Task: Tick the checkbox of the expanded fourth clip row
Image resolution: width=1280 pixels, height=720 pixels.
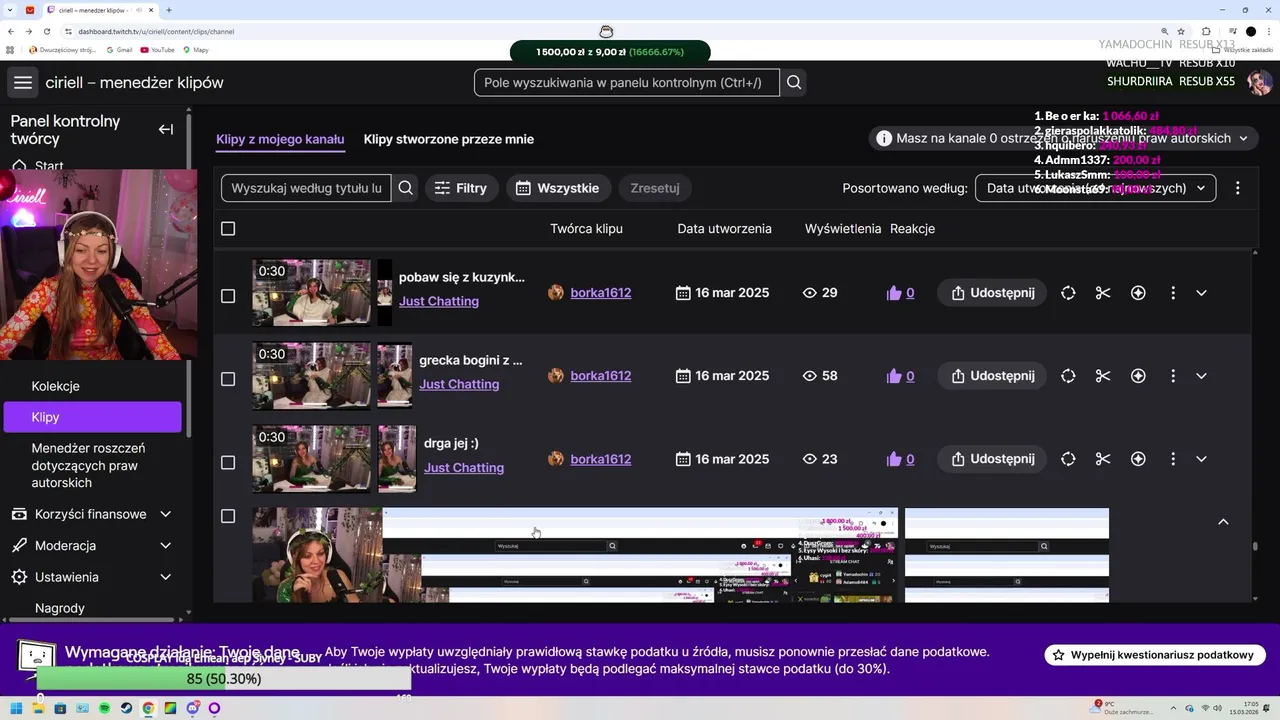Action: [228, 516]
